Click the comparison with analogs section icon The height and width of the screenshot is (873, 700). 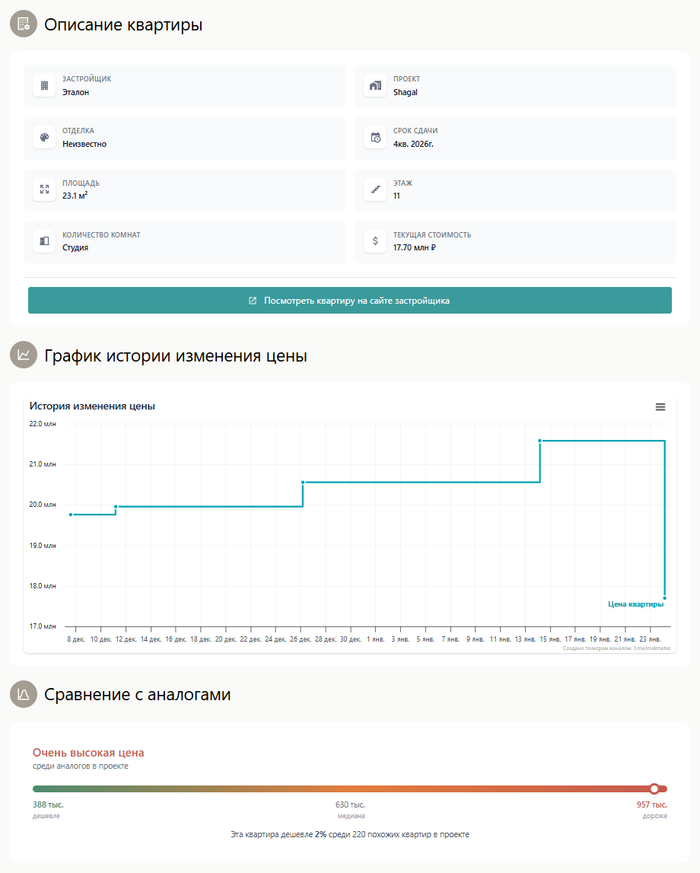click(23, 694)
